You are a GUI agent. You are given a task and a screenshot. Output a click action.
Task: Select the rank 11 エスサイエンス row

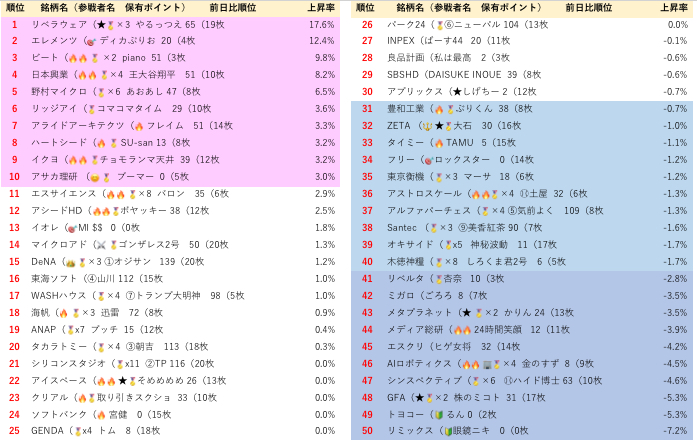coord(171,193)
